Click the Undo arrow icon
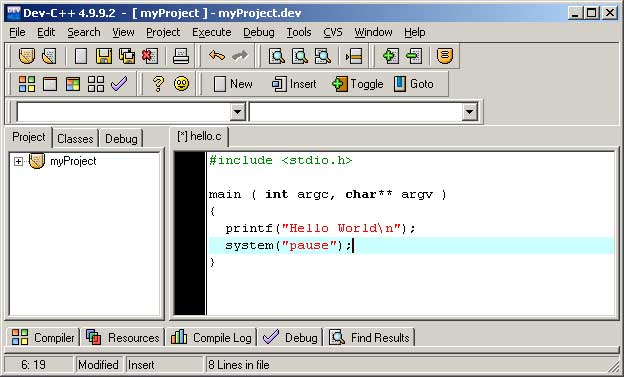The width and height of the screenshot is (624, 377). pyautogui.click(x=216, y=56)
